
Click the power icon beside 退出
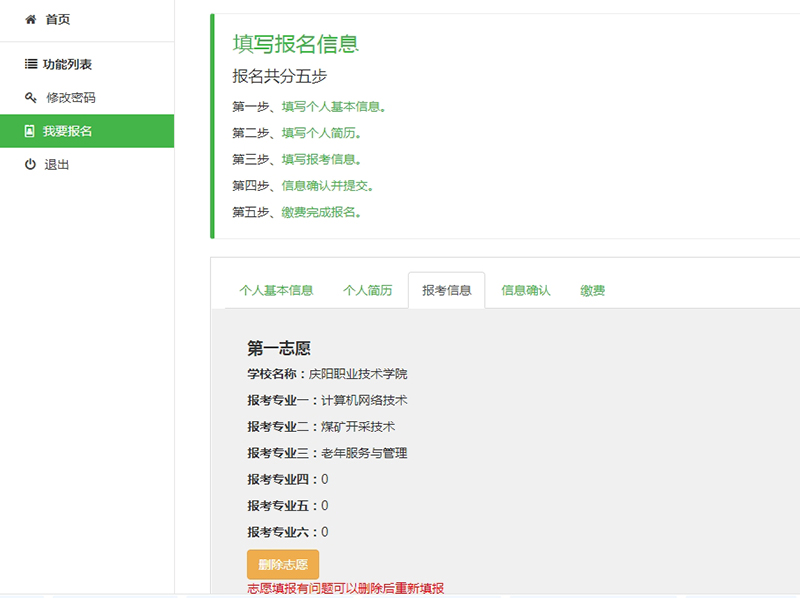tap(30, 164)
